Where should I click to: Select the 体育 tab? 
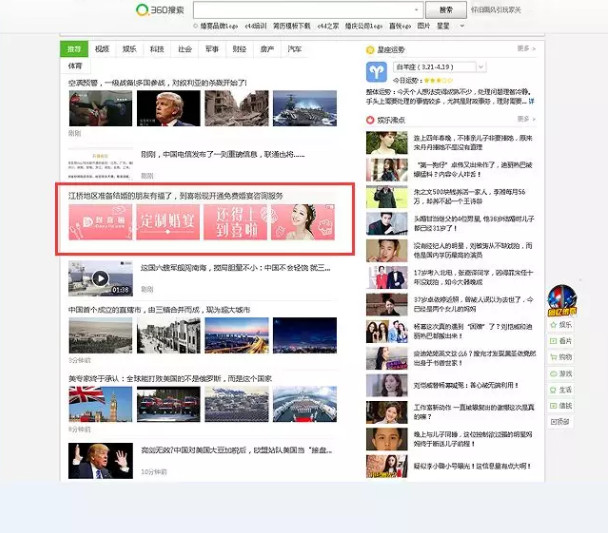pyautogui.click(x=75, y=65)
